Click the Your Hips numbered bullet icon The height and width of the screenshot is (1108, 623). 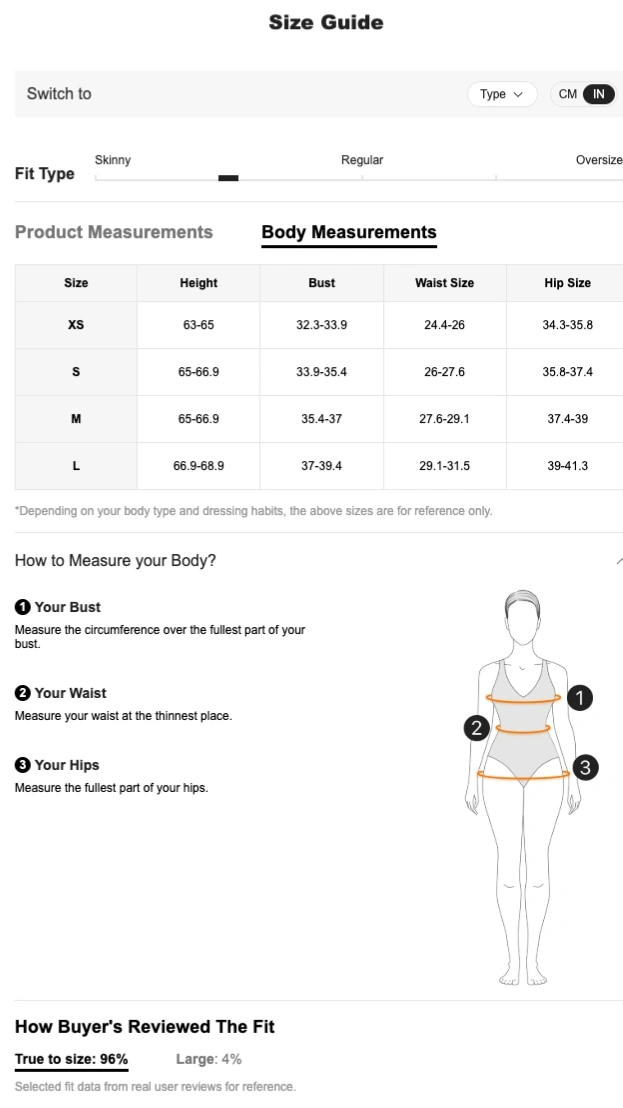tap(22, 765)
